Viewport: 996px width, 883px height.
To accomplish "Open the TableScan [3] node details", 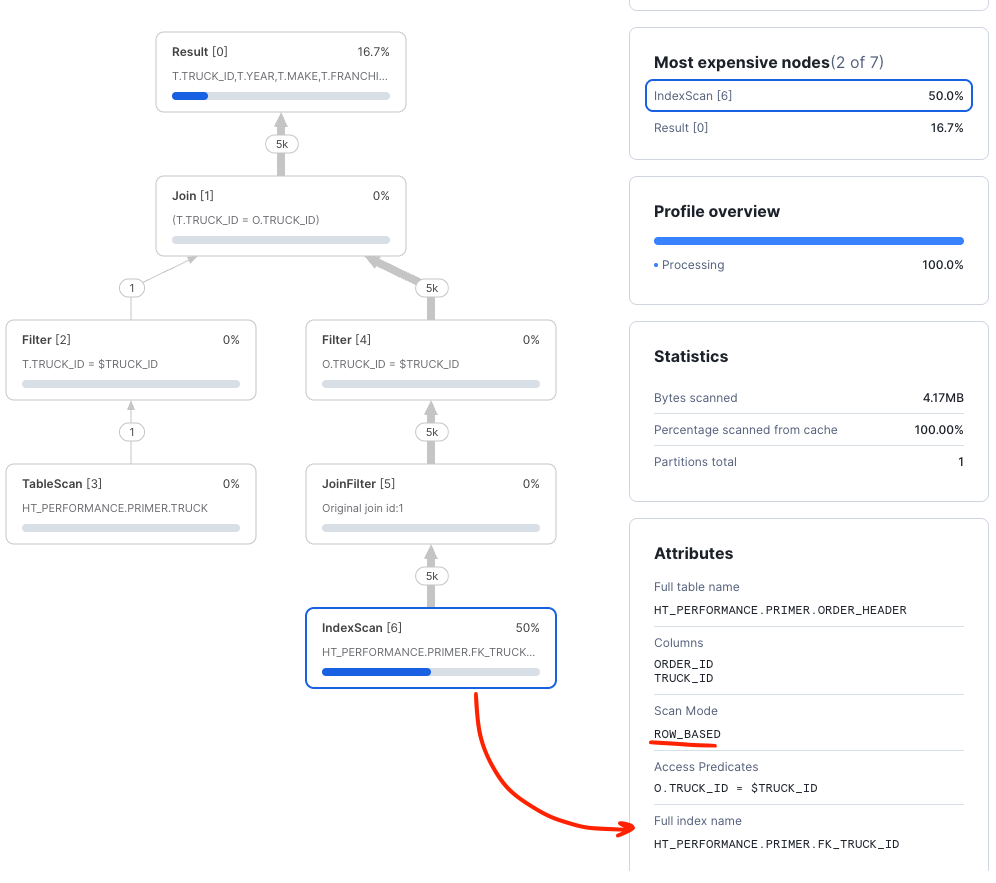I will 130,503.
